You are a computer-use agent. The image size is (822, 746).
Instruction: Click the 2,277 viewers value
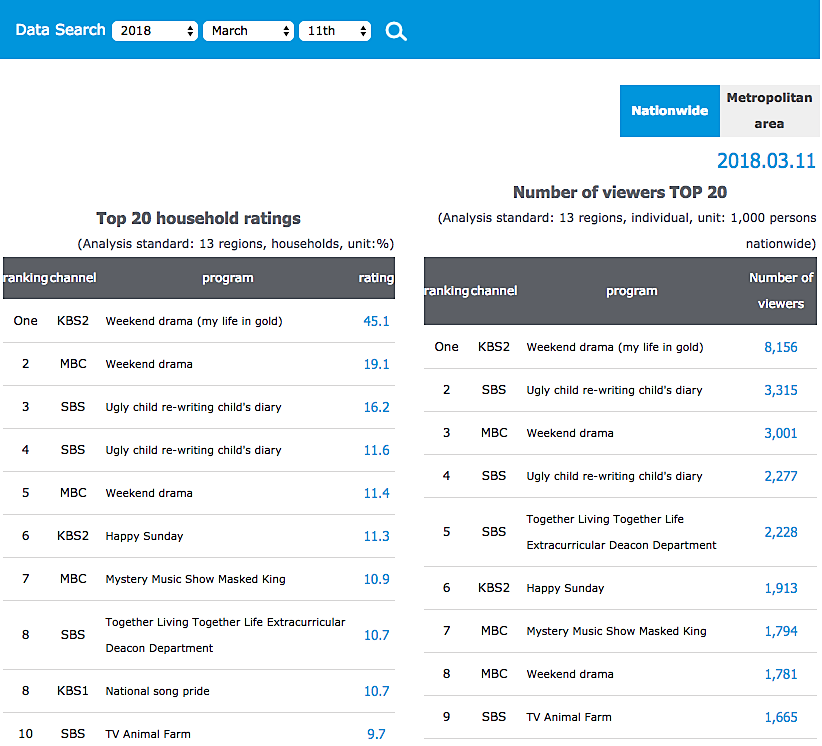click(x=781, y=476)
